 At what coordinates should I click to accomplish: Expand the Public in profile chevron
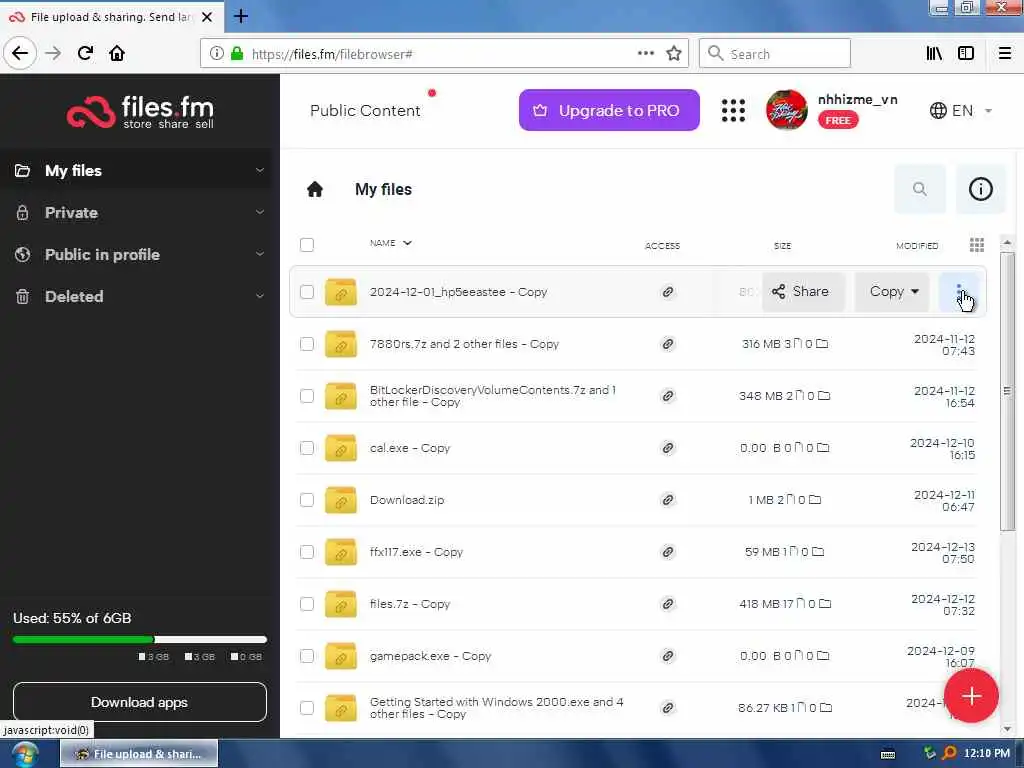click(259, 254)
